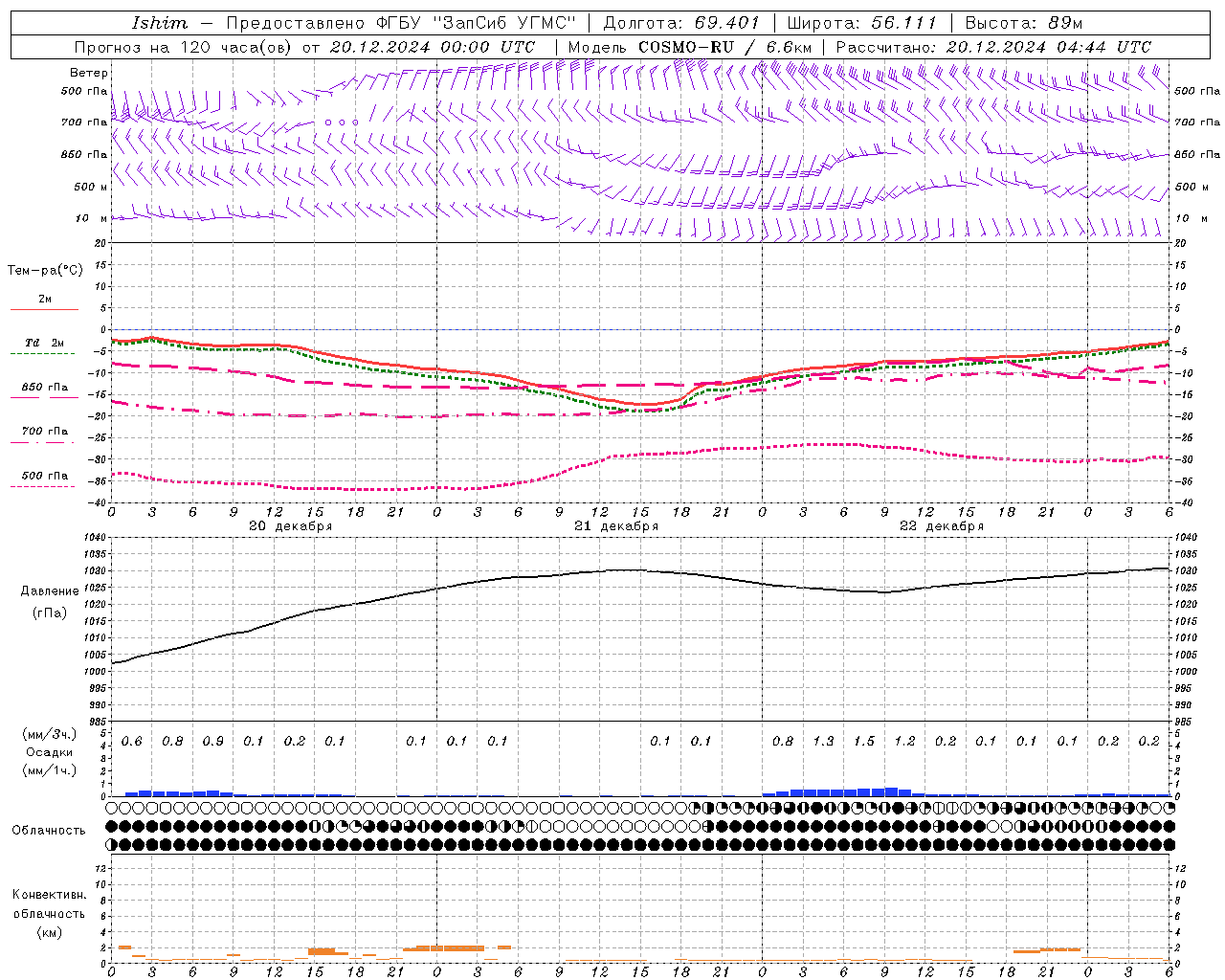Click the "700 гПа" temperature legend entry
Viewport: 1225px width, 980px height.
(x=45, y=432)
